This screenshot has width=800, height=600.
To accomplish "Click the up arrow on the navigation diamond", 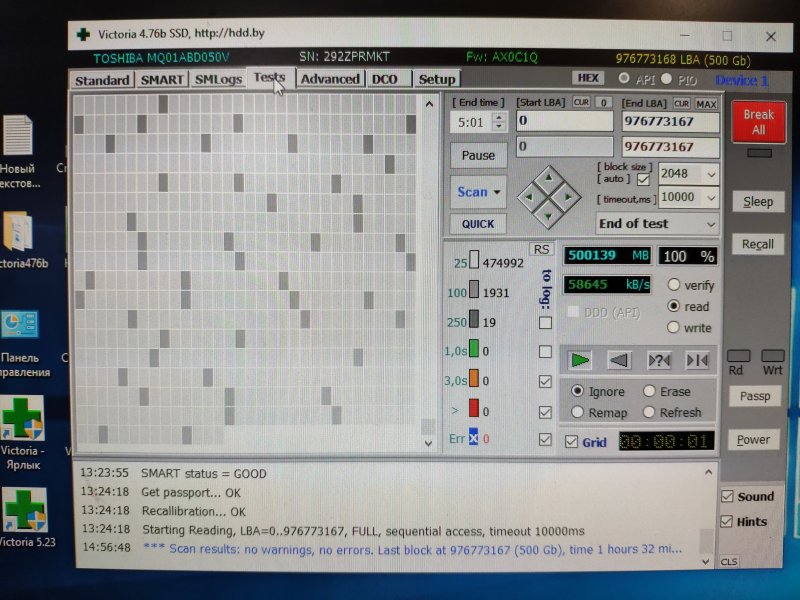I will [546, 172].
